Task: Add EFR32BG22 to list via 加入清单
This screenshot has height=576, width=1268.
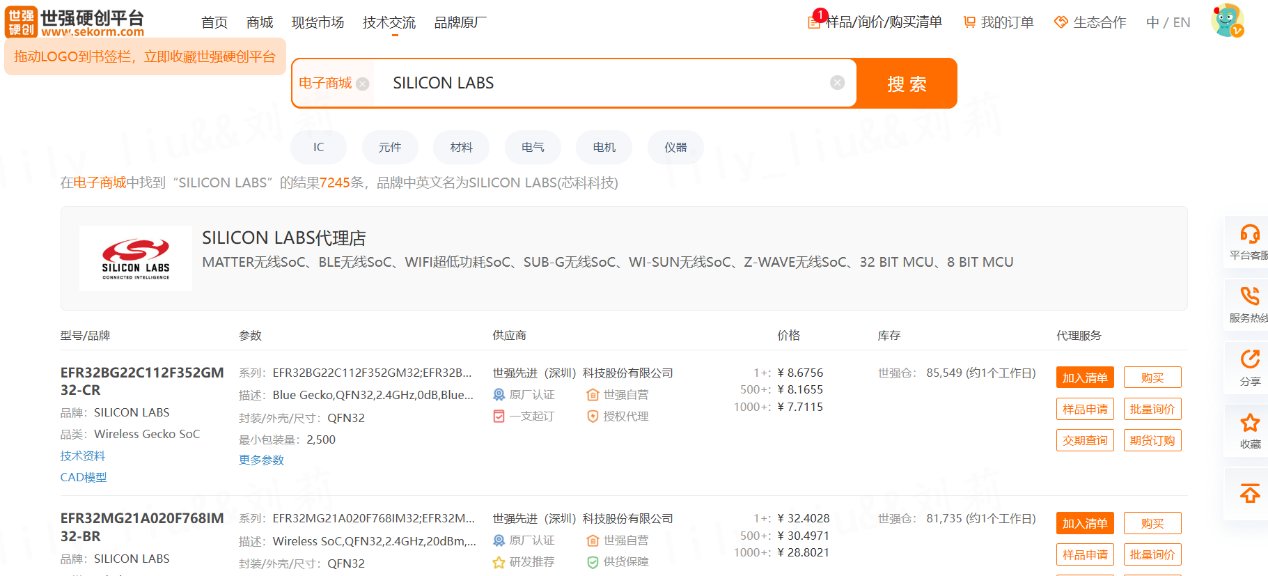Action: click(x=1084, y=377)
